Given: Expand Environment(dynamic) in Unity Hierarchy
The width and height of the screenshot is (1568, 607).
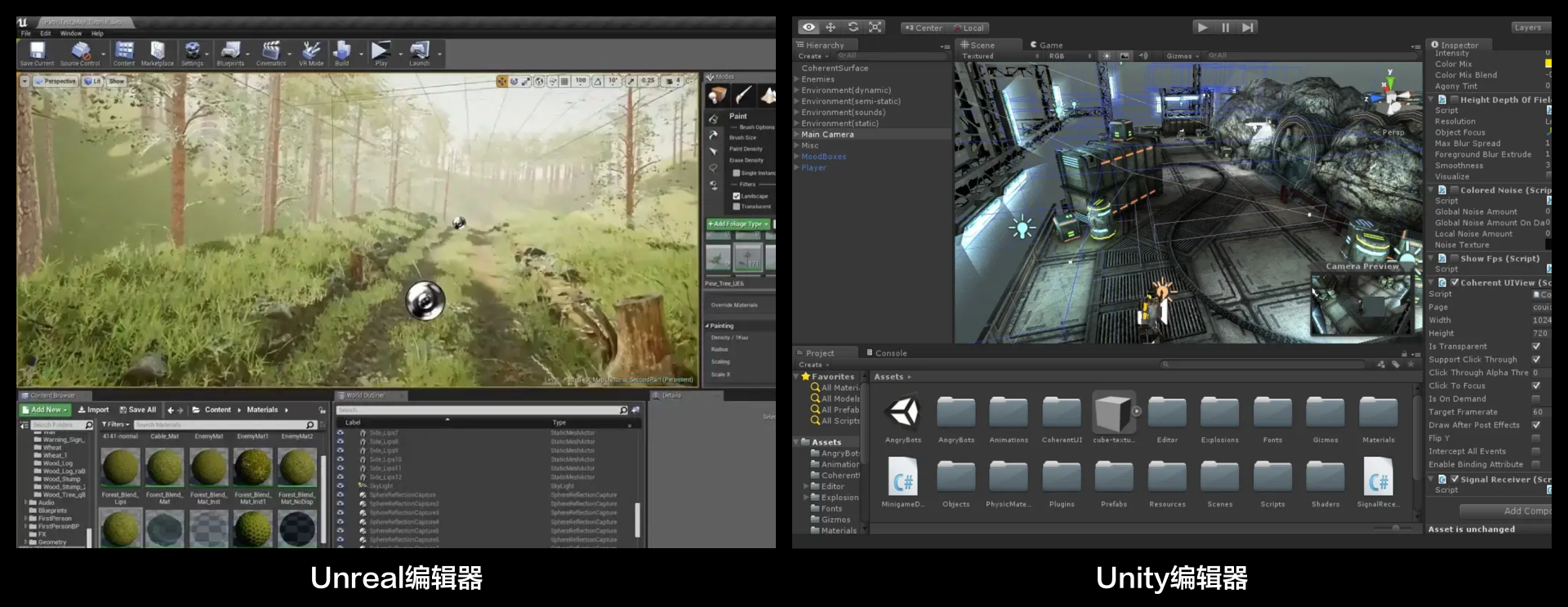Looking at the screenshot, I should pyautogui.click(x=797, y=91).
